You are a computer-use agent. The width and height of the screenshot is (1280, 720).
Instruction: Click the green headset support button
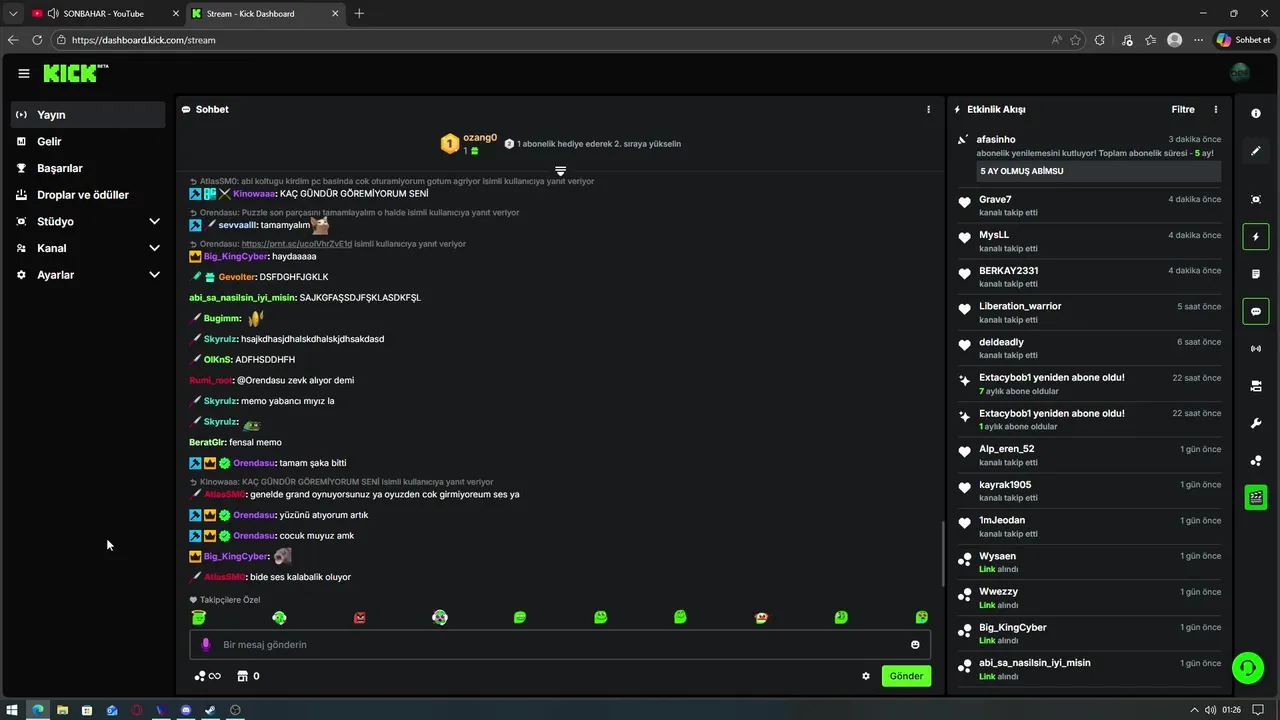point(1247,667)
